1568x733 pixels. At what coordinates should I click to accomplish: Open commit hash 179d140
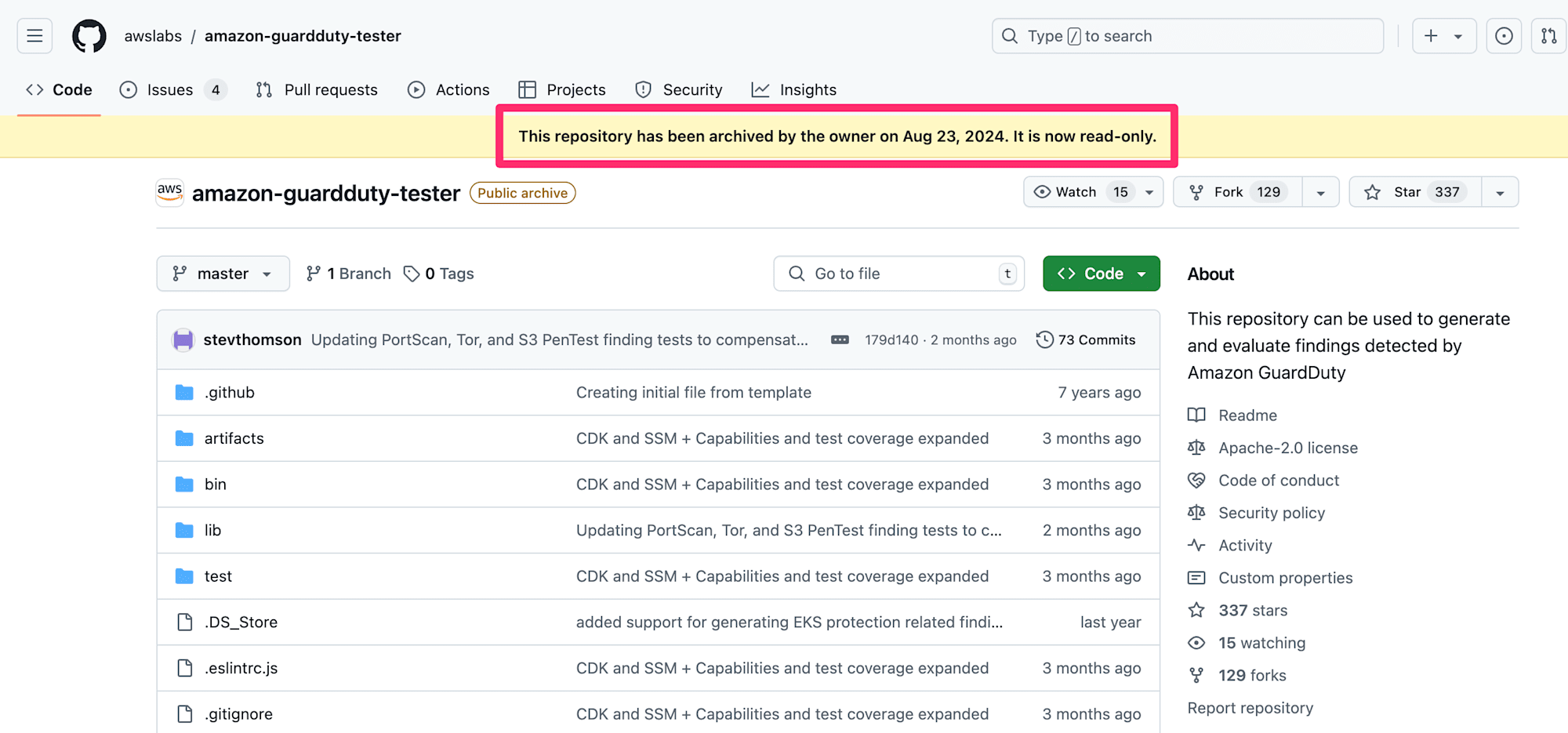pyautogui.click(x=891, y=340)
